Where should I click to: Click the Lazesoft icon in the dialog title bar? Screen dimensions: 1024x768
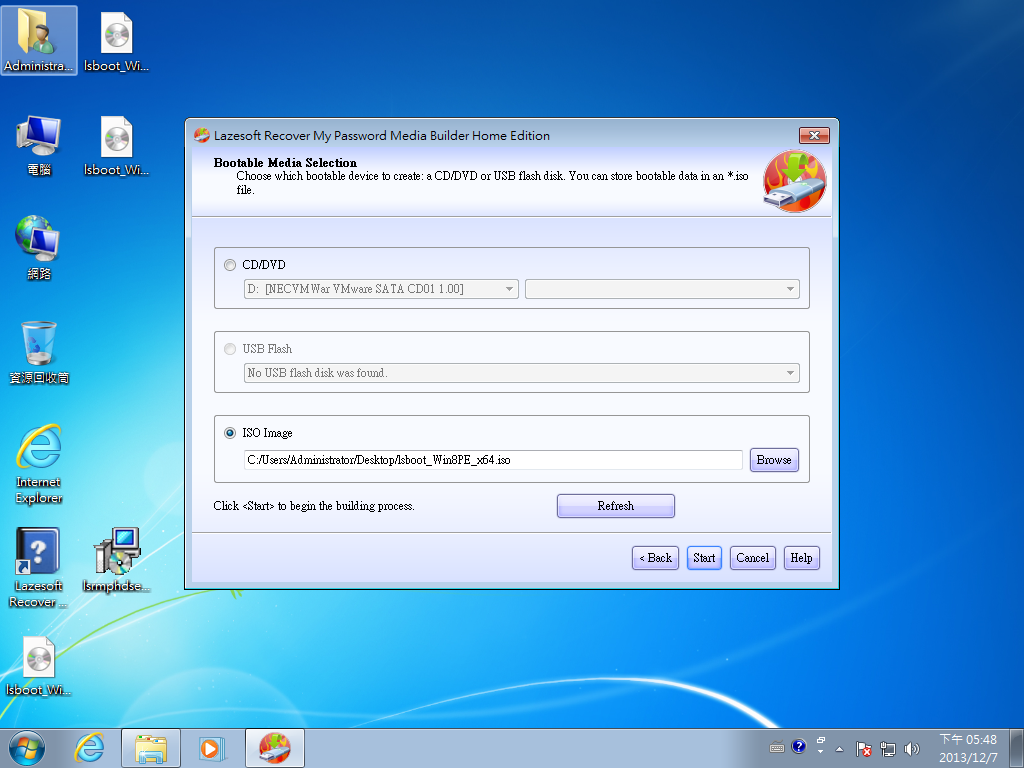202,135
